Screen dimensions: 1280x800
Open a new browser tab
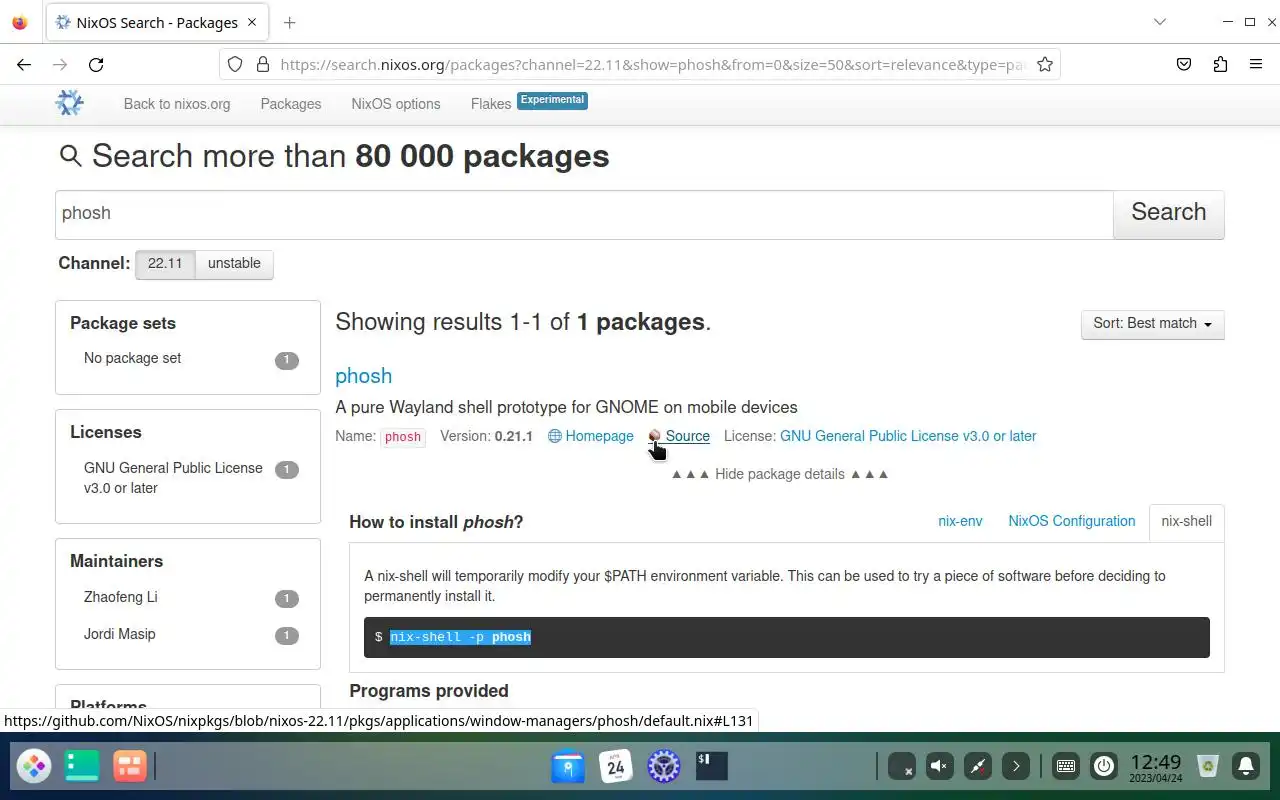click(289, 22)
